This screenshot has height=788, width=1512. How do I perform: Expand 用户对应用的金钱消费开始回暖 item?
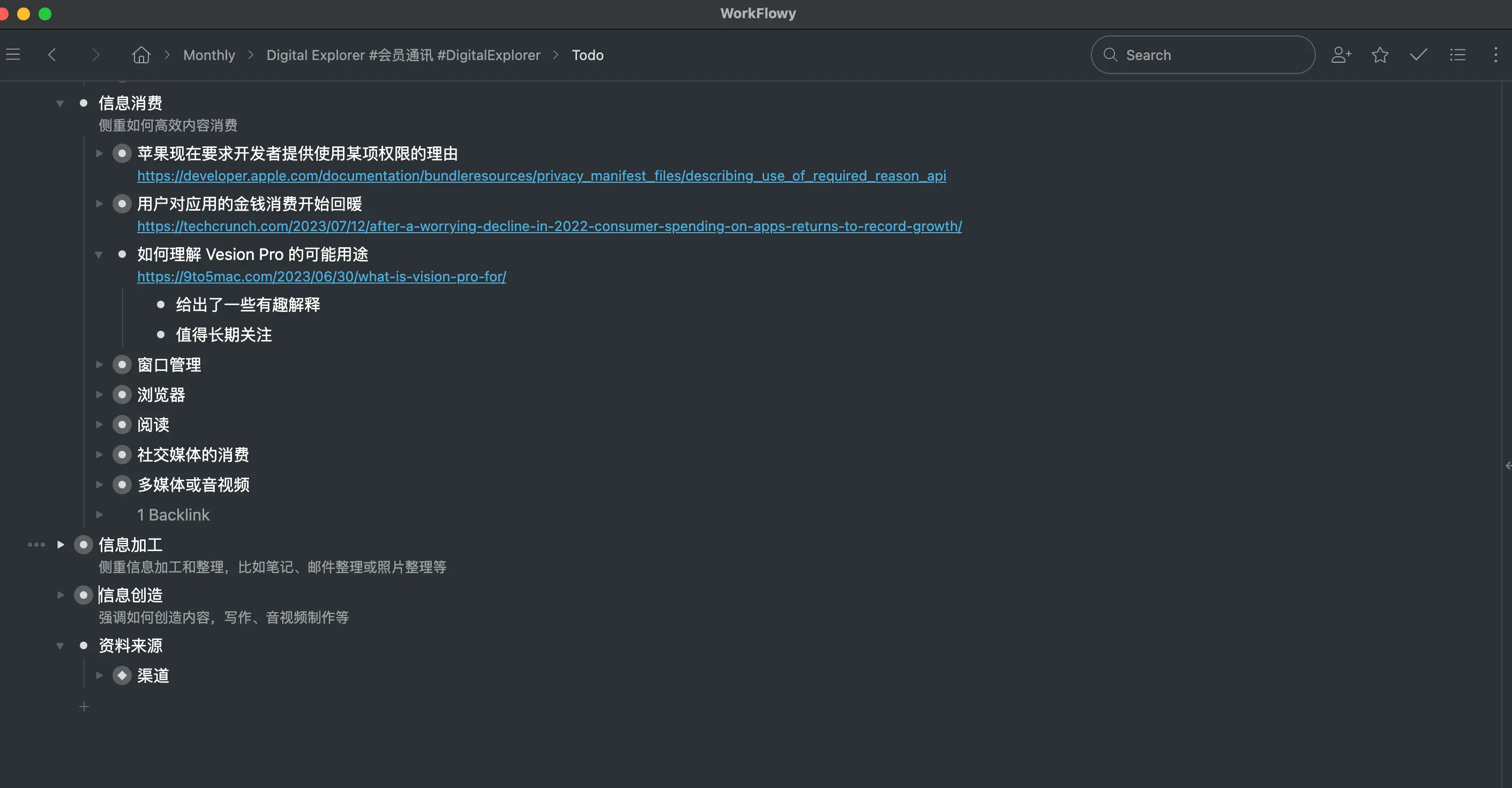coord(99,204)
